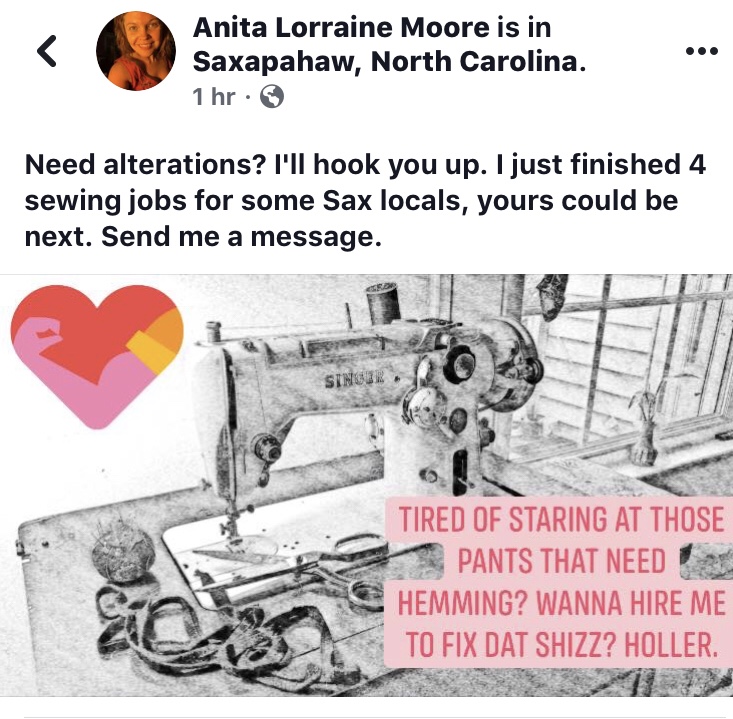Tap the 'TO FIX DAT SHIZZ? HOLLER.' line

(x=561, y=644)
